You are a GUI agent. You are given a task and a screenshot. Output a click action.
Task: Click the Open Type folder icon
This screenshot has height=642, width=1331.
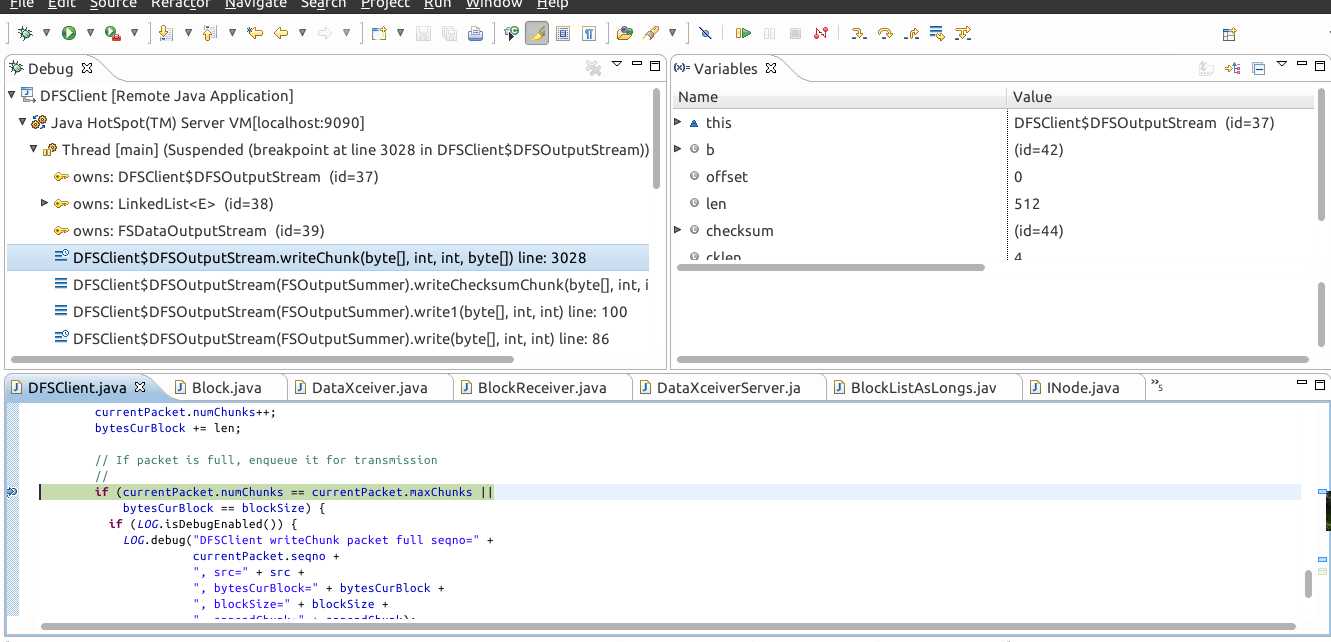tap(625, 33)
